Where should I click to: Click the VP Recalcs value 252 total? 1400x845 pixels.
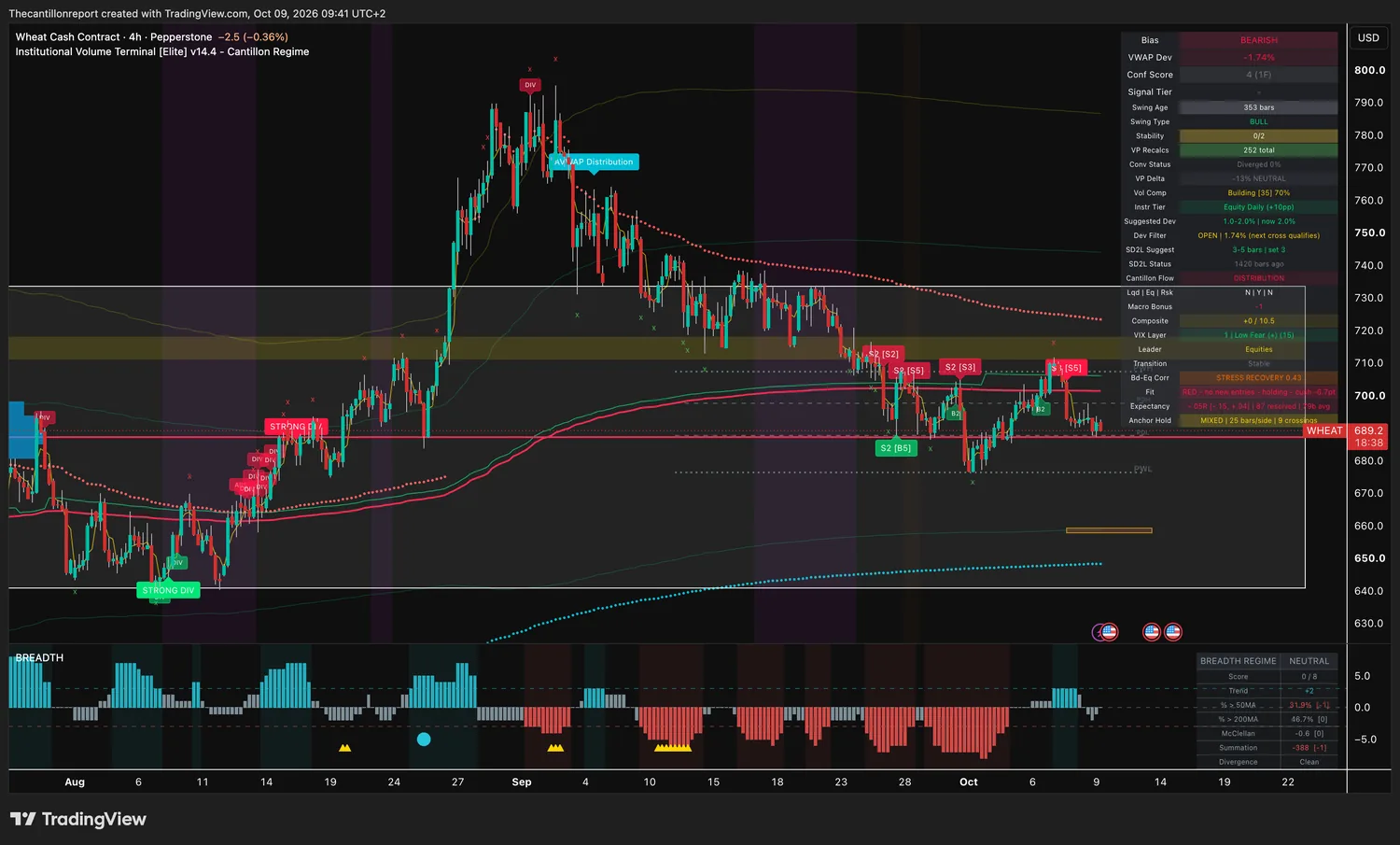(1259, 150)
